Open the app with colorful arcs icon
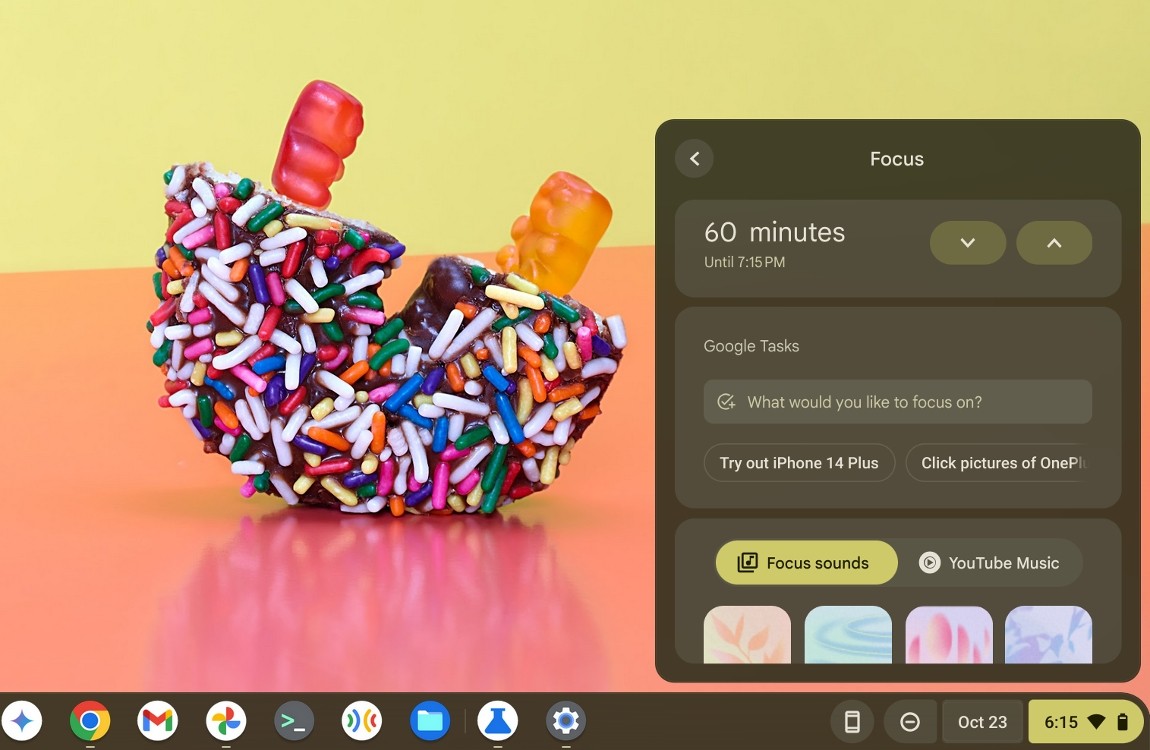The height and width of the screenshot is (750, 1150). click(362, 721)
